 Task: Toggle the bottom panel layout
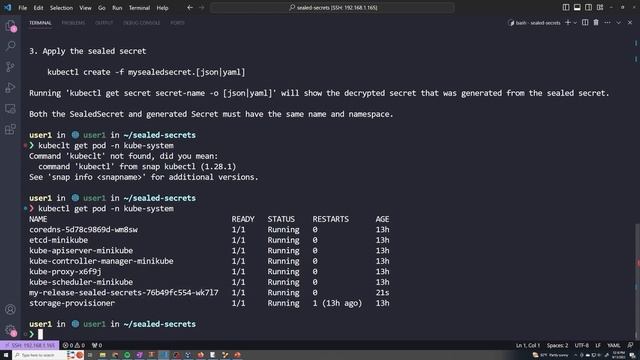pos(577,7)
